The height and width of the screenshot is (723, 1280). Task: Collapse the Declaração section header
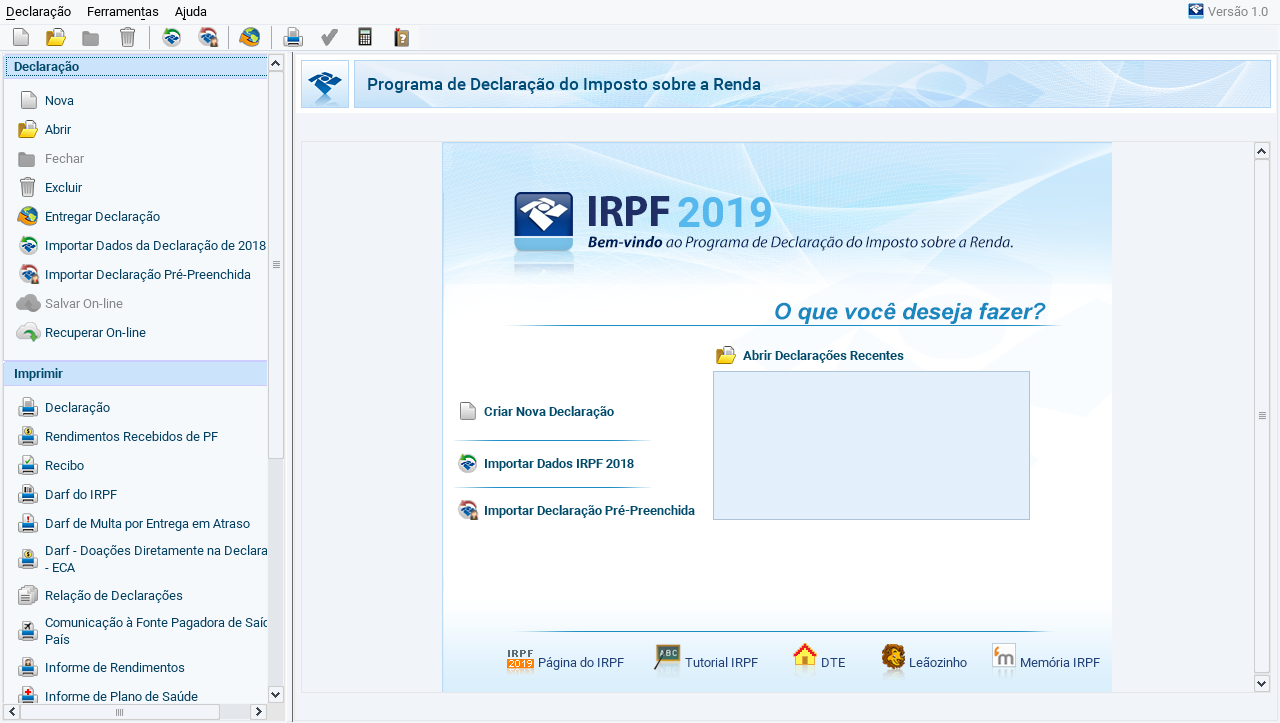pos(136,67)
